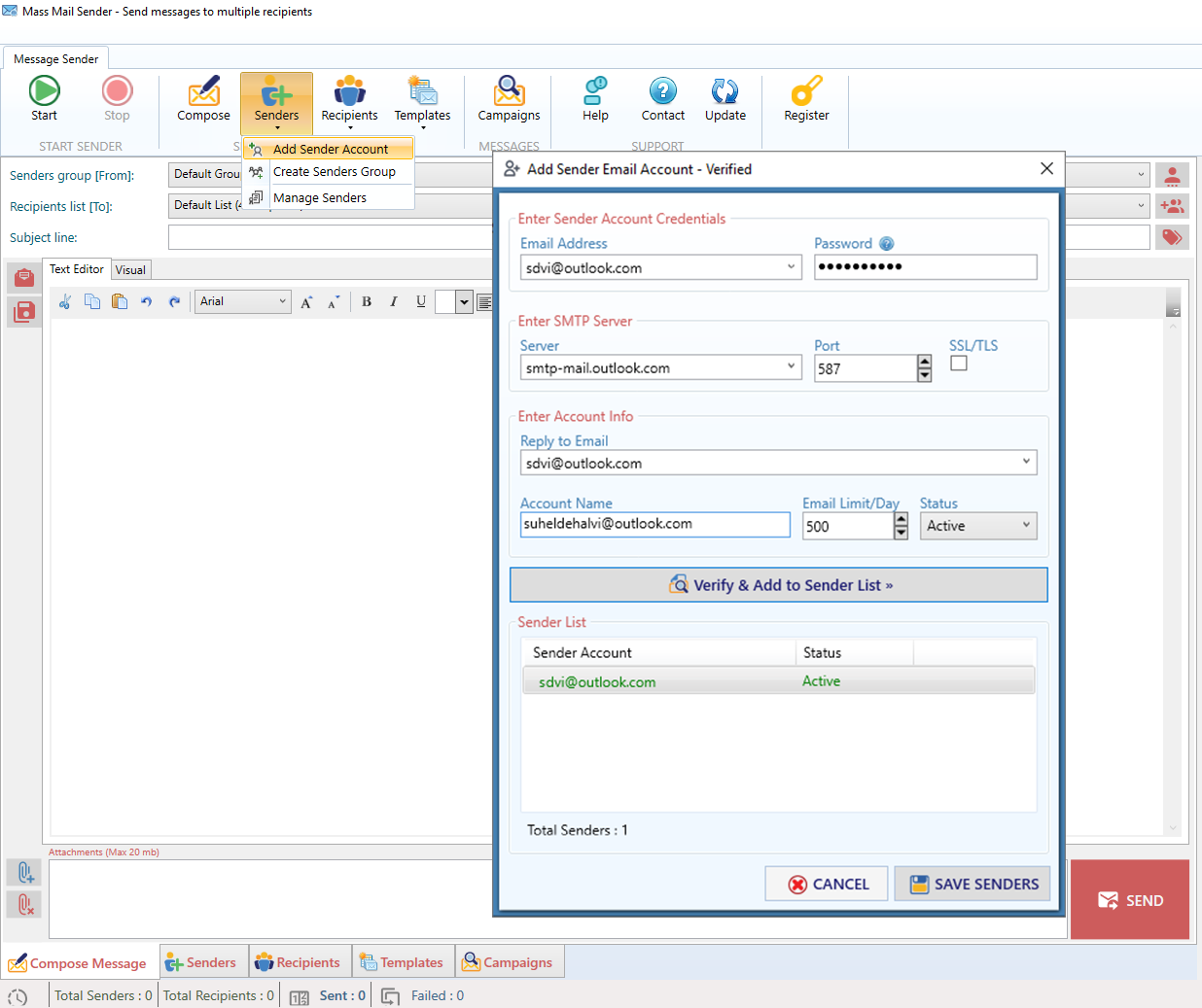Toggle bold formatting
Viewport: 1202px width, 1008px height.
[x=367, y=301]
